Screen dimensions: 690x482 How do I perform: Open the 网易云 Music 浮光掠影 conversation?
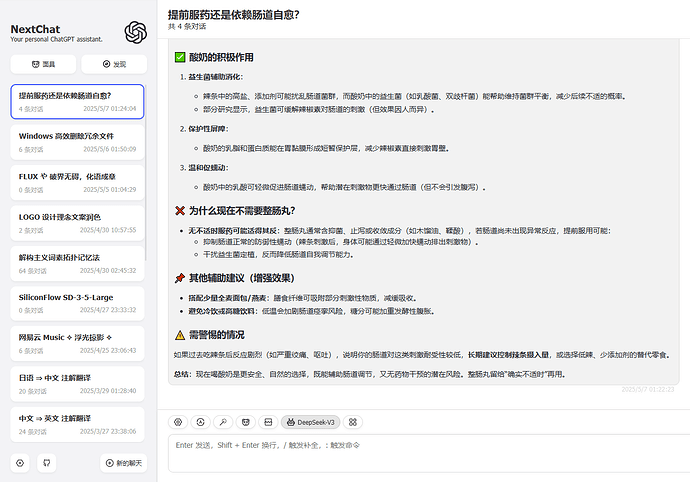(77, 344)
